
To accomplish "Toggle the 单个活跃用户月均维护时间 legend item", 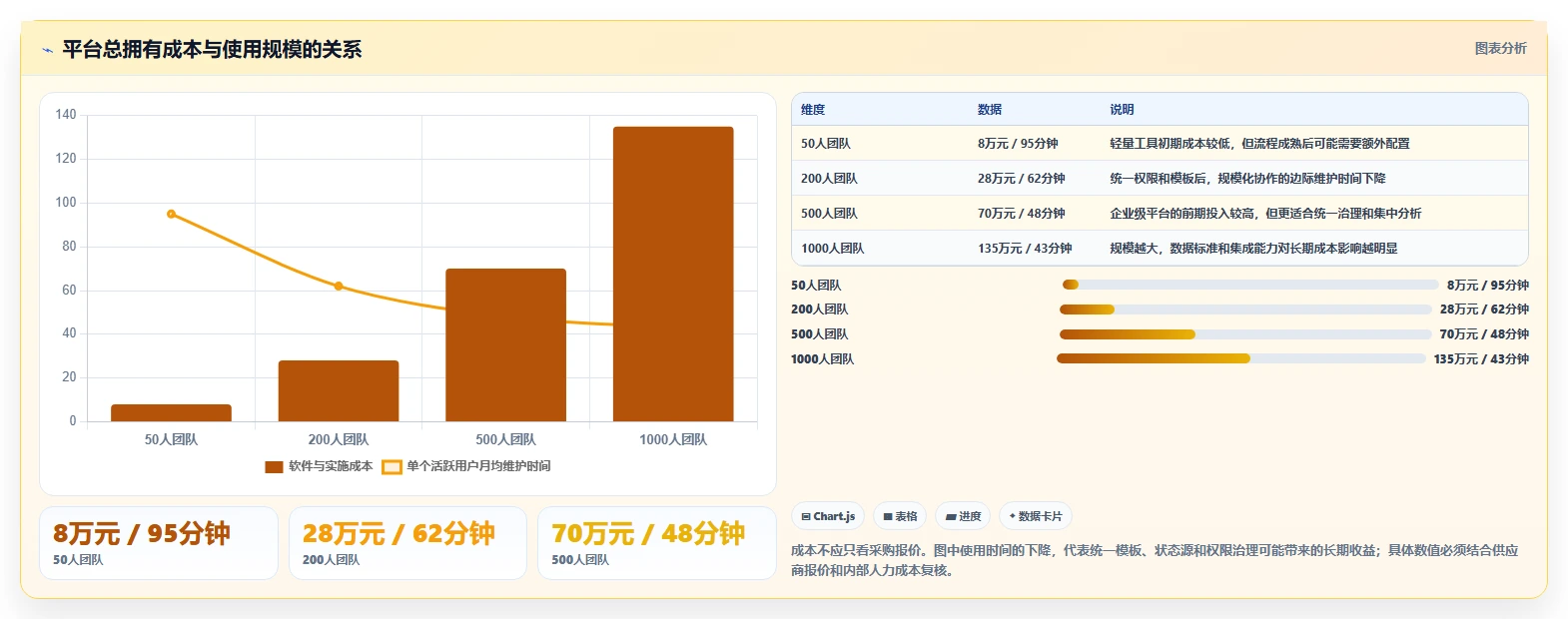I will (x=466, y=466).
